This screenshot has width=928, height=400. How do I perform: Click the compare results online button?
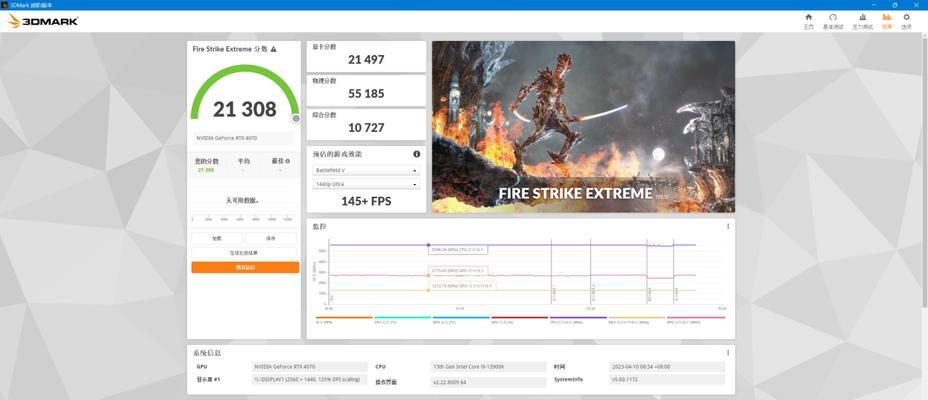pyautogui.click(x=244, y=253)
